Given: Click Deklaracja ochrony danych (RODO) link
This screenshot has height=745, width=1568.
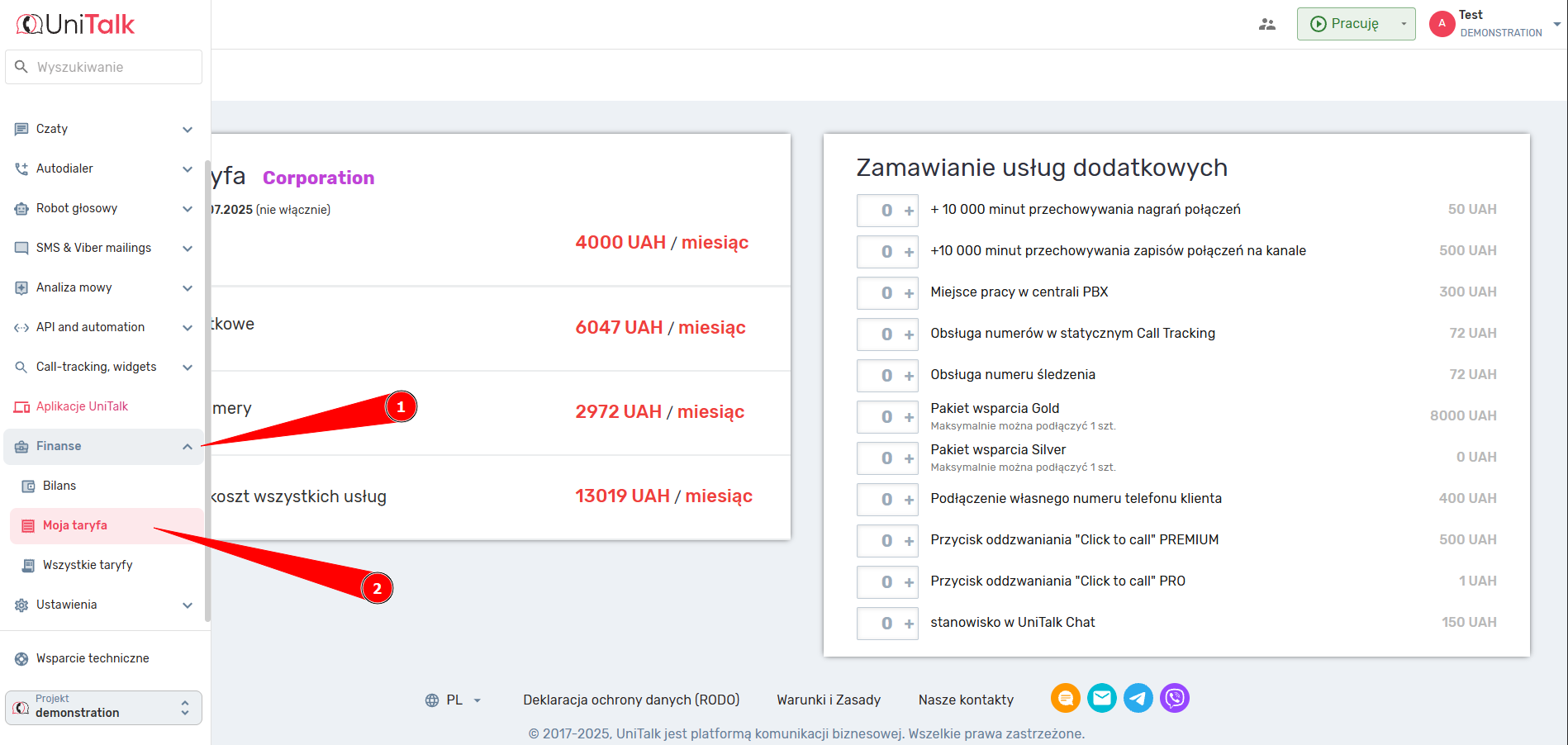Looking at the screenshot, I should [x=631, y=700].
